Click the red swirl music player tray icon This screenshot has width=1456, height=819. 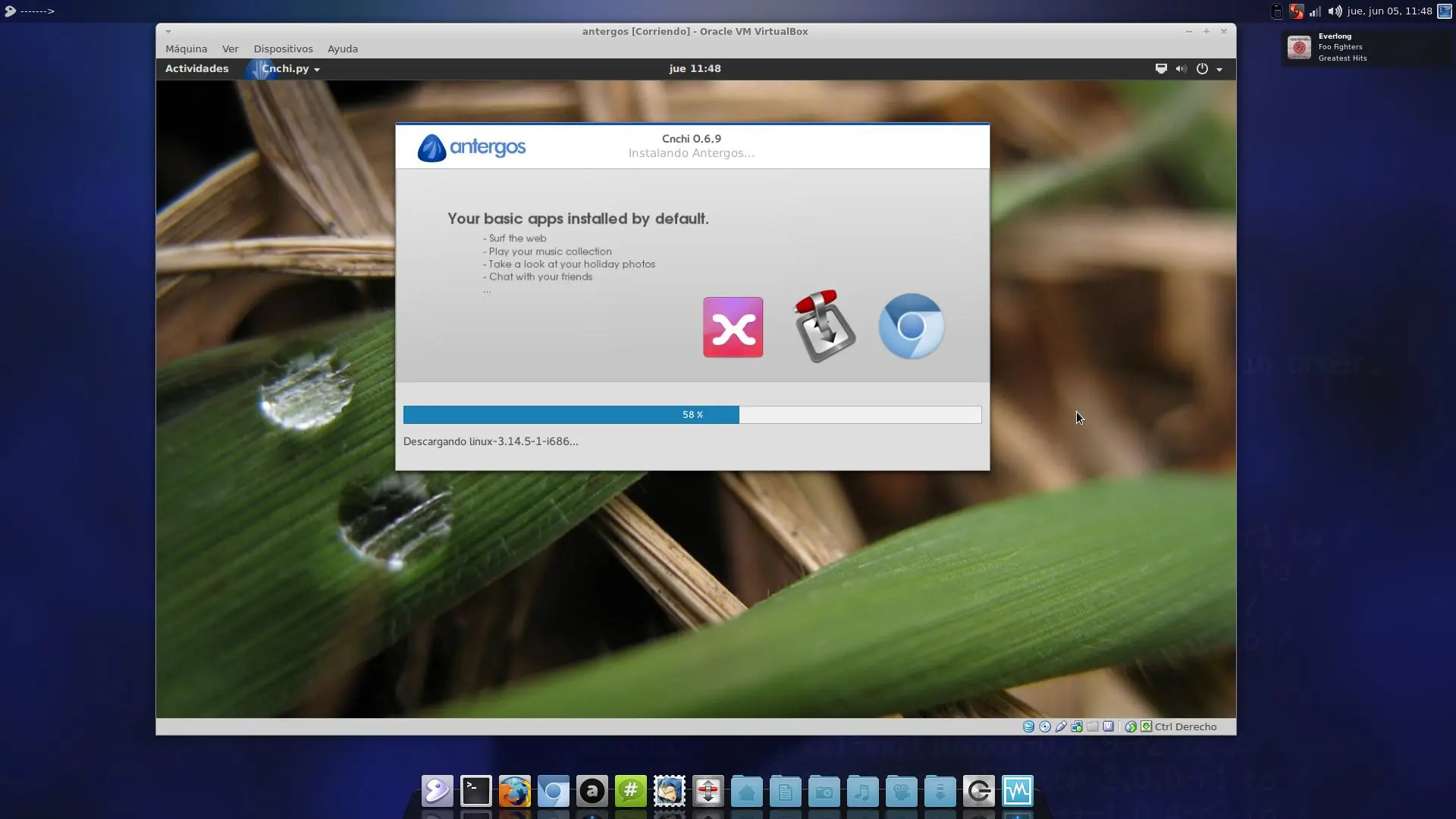click(1296, 11)
